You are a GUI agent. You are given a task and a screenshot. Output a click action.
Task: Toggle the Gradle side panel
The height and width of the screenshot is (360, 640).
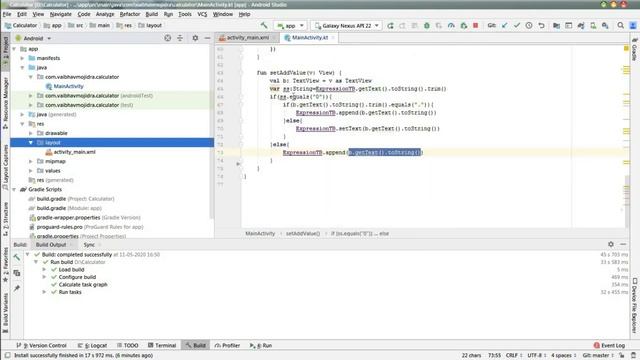(635, 50)
